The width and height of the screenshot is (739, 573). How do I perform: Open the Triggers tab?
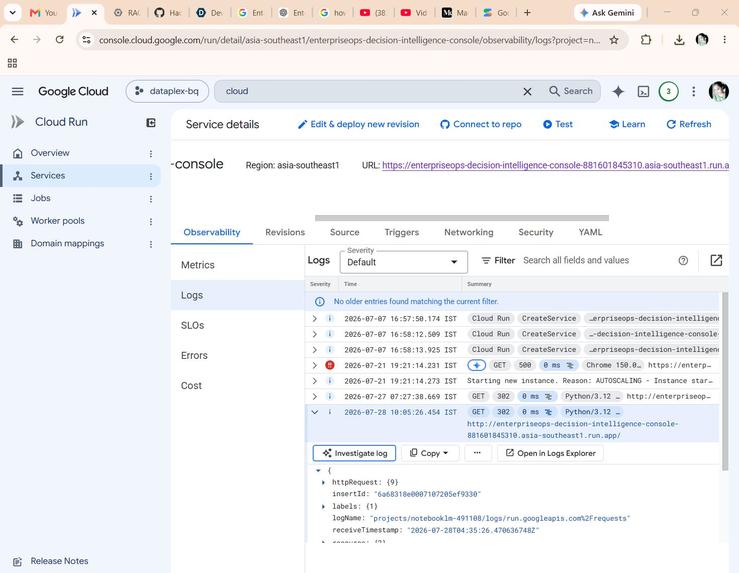click(402, 232)
